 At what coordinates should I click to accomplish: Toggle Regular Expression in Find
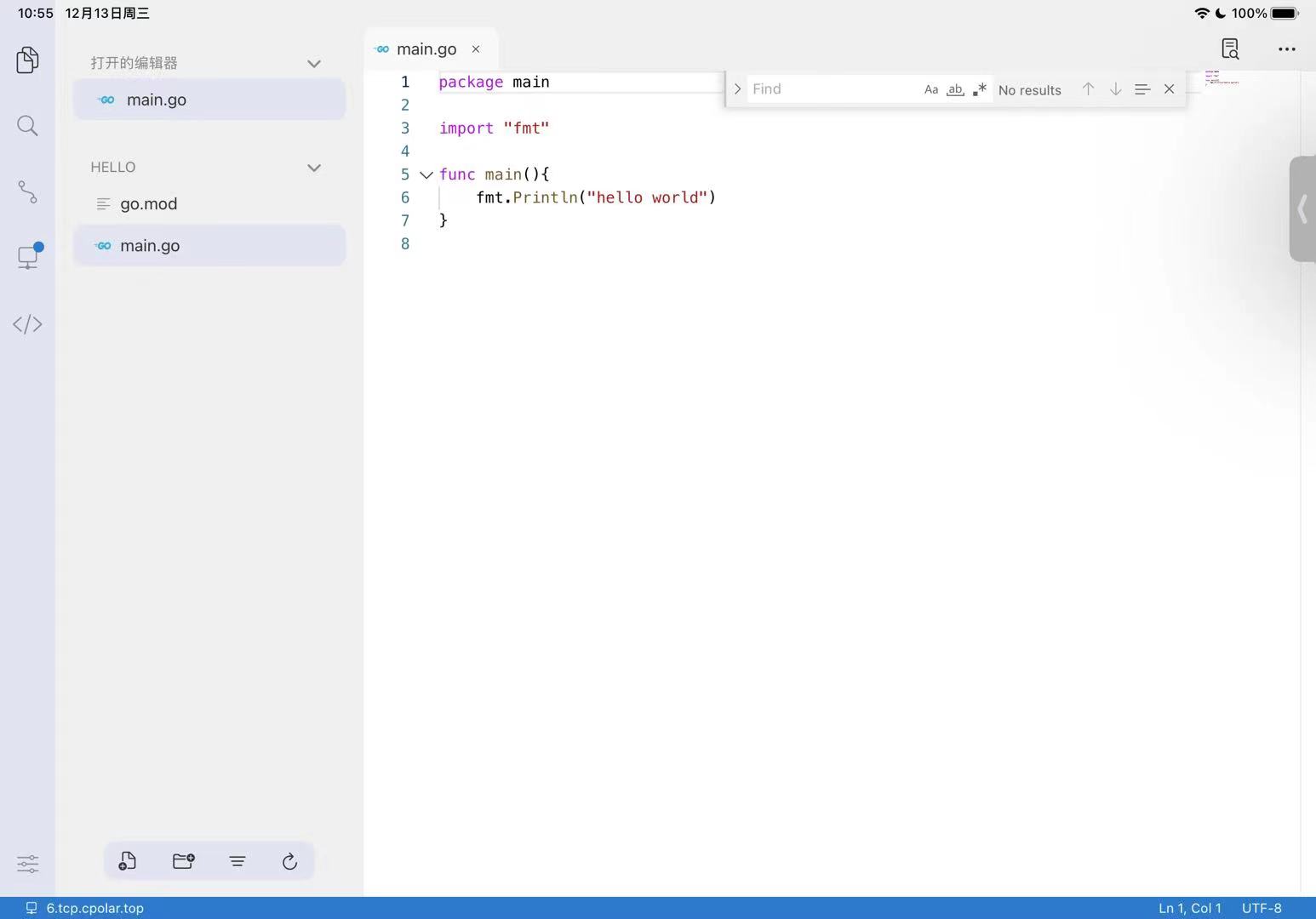pos(980,89)
